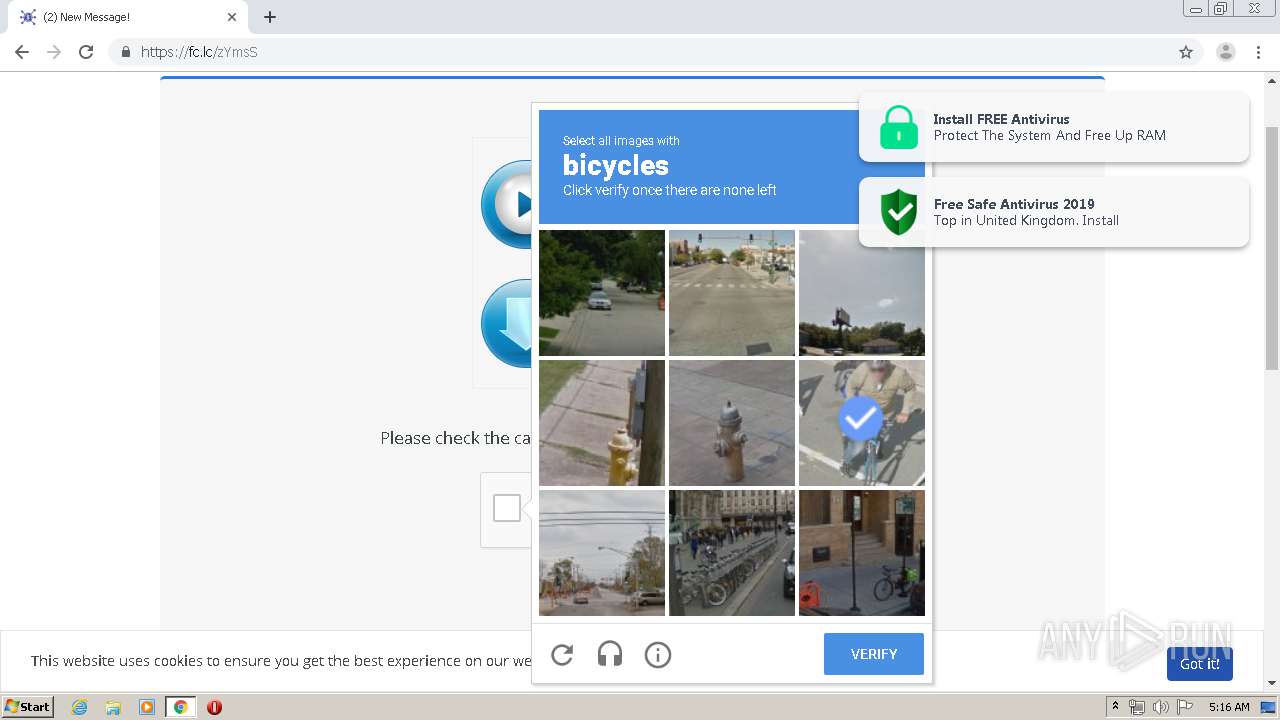Screen dimensions: 1280x720
Task: Click the green padlock antivirus icon
Action: click(x=899, y=127)
